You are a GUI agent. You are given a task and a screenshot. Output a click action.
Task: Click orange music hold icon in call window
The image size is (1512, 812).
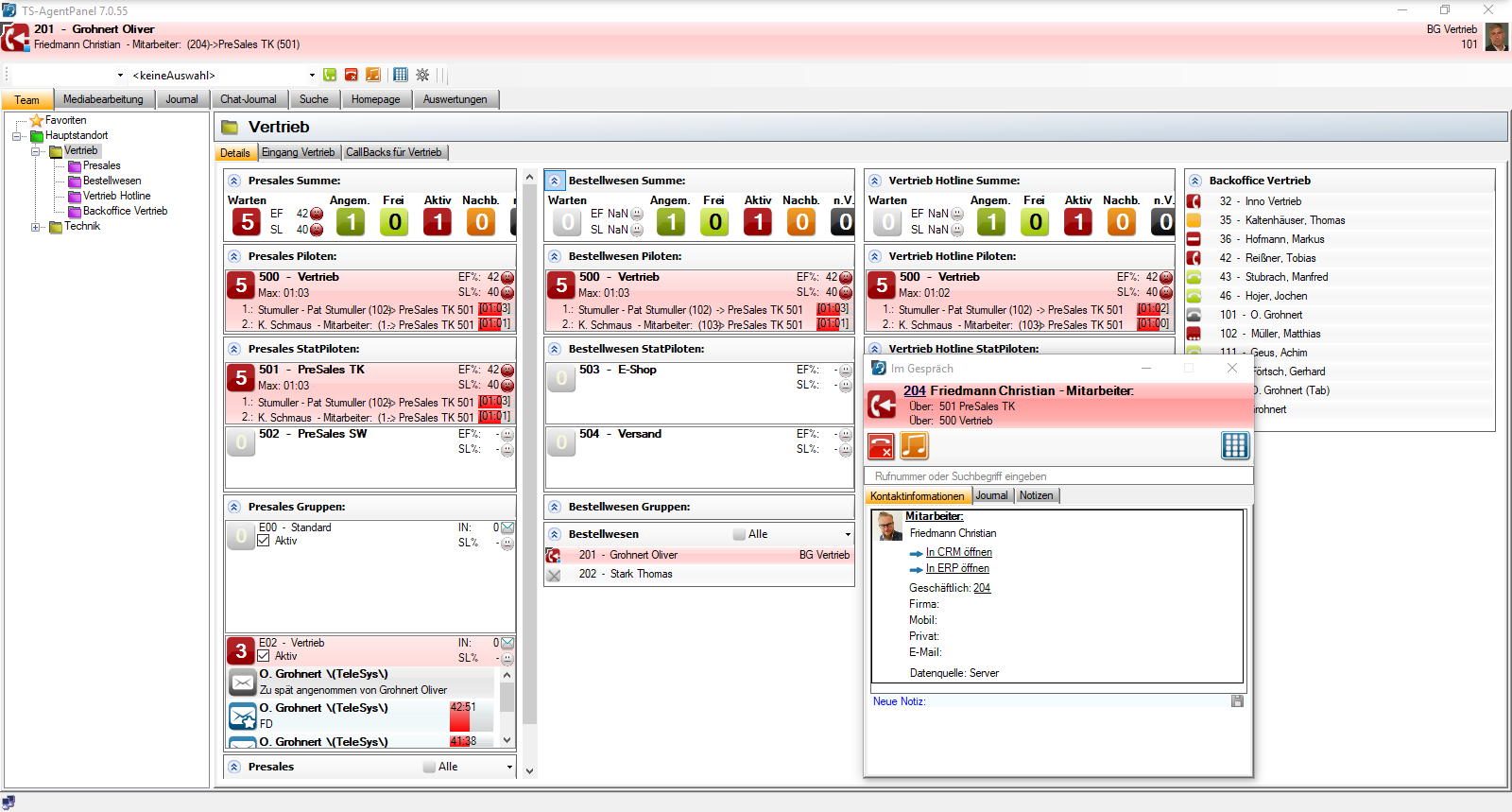tap(914, 445)
